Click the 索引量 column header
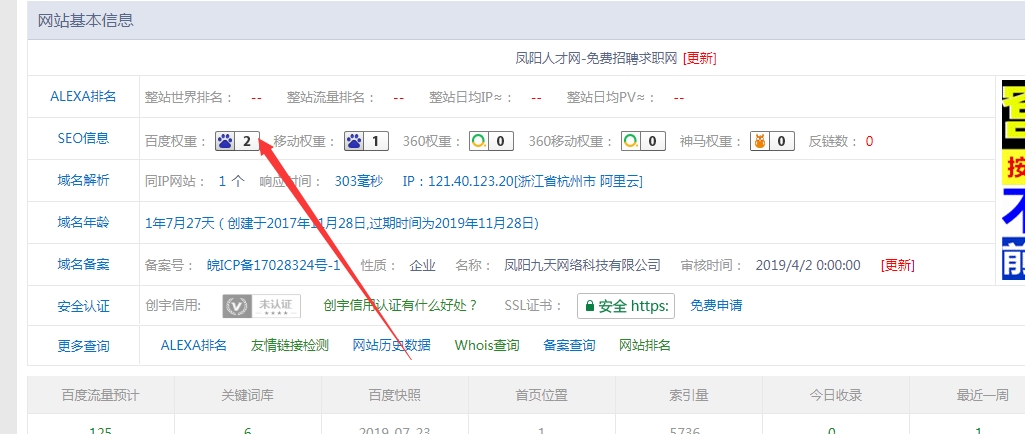This screenshot has width=1025, height=434. (x=689, y=395)
